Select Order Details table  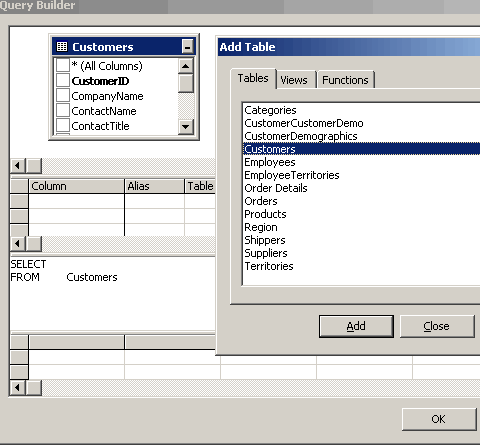(x=276, y=188)
